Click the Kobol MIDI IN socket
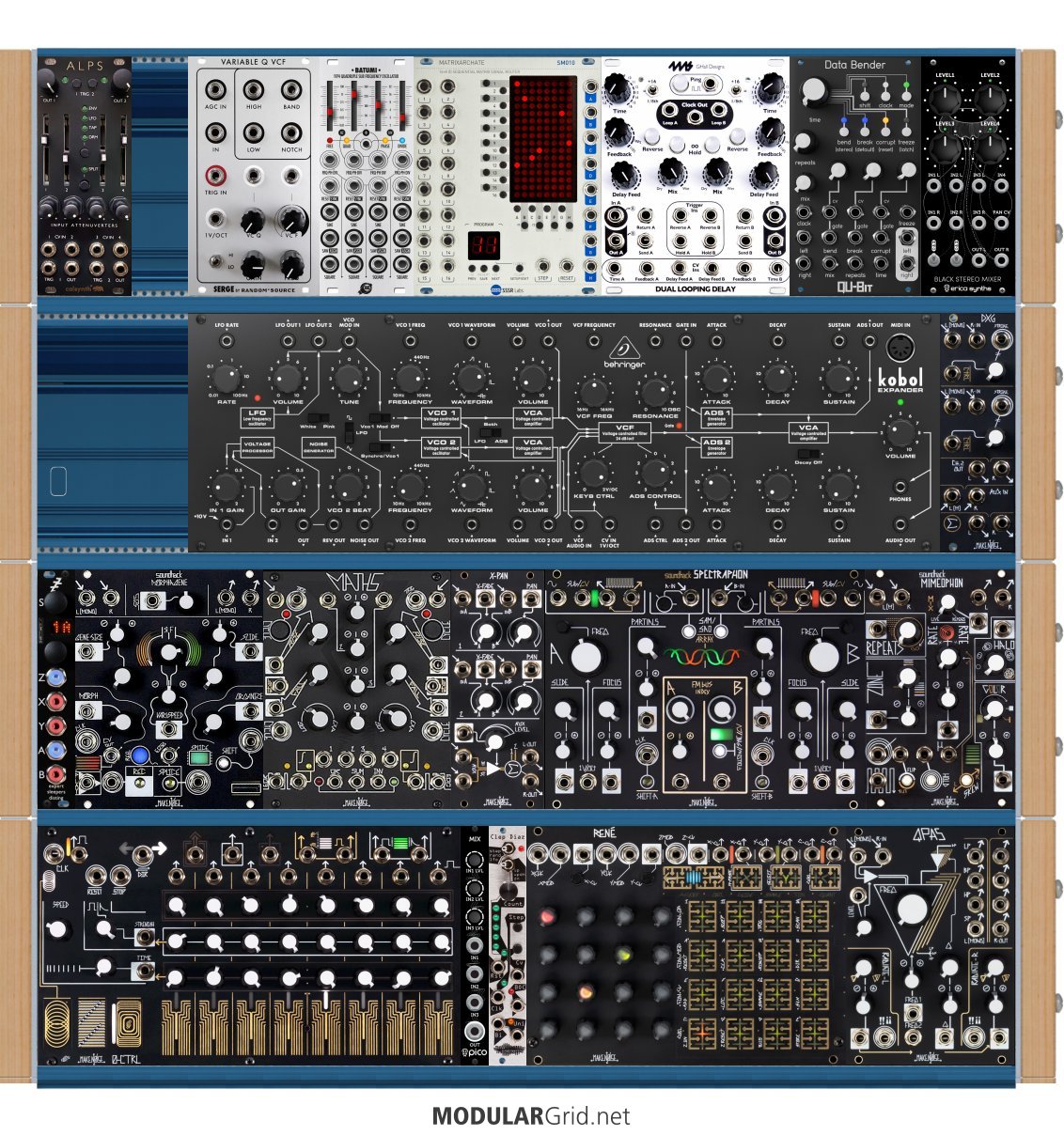The height and width of the screenshot is (1136, 1064). (900, 348)
